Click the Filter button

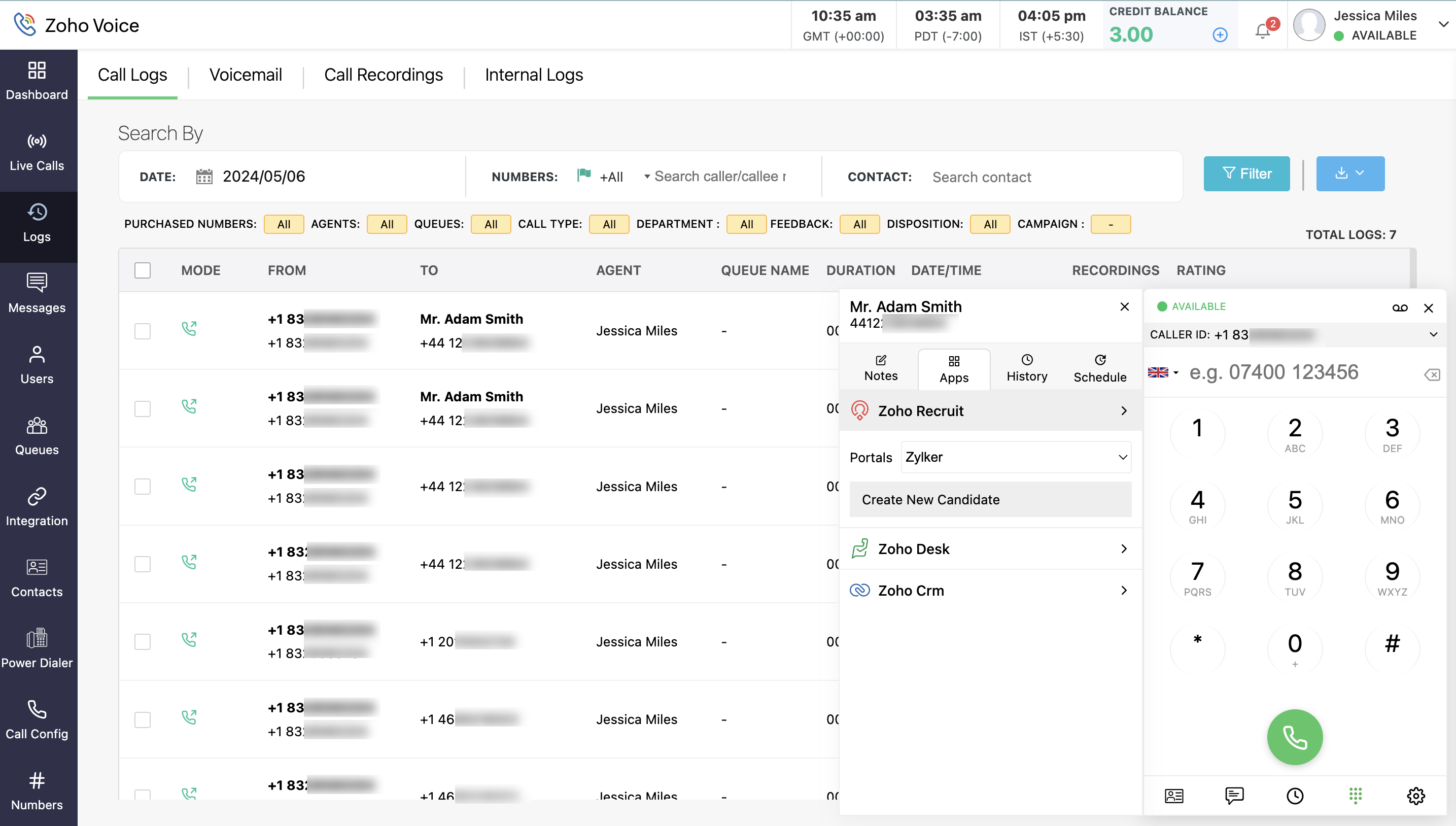pyautogui.click(x=1246, y=174)
